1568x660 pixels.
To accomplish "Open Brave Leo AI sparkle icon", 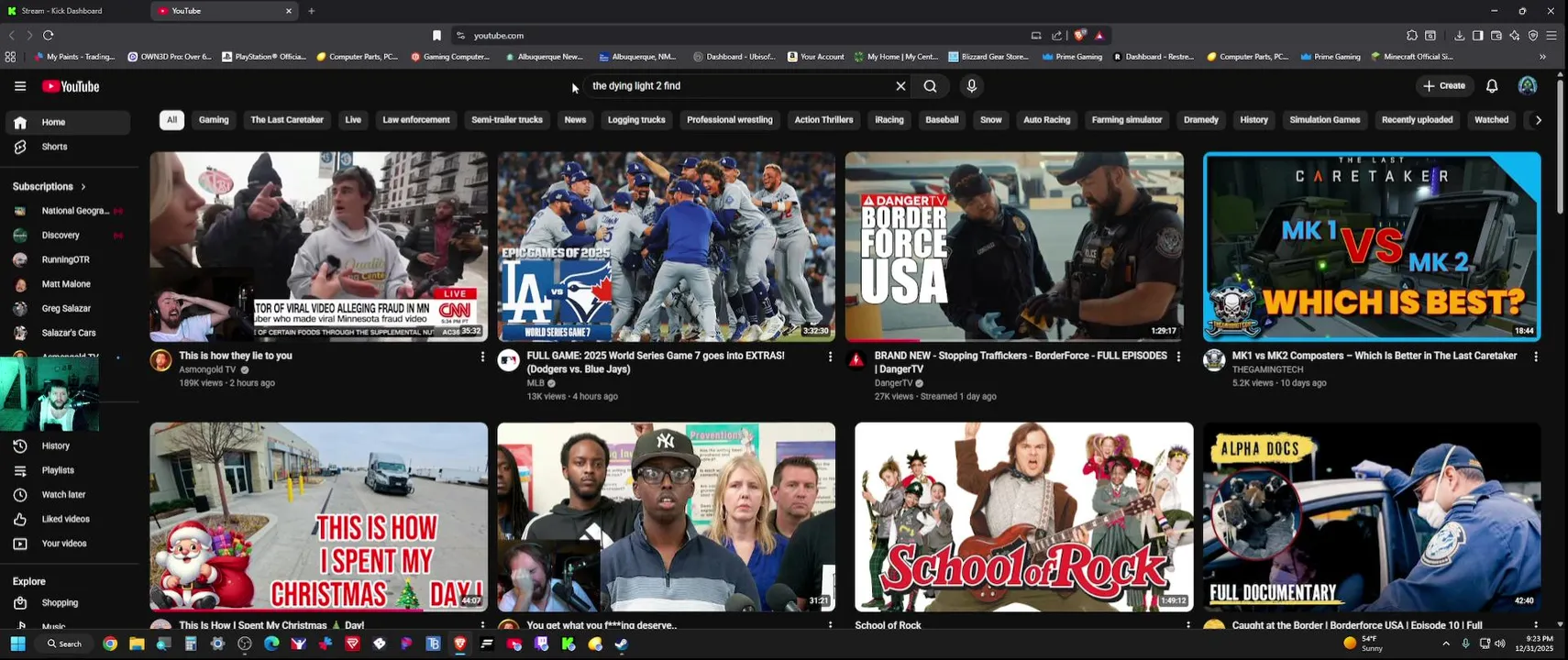I will 1514,36.
